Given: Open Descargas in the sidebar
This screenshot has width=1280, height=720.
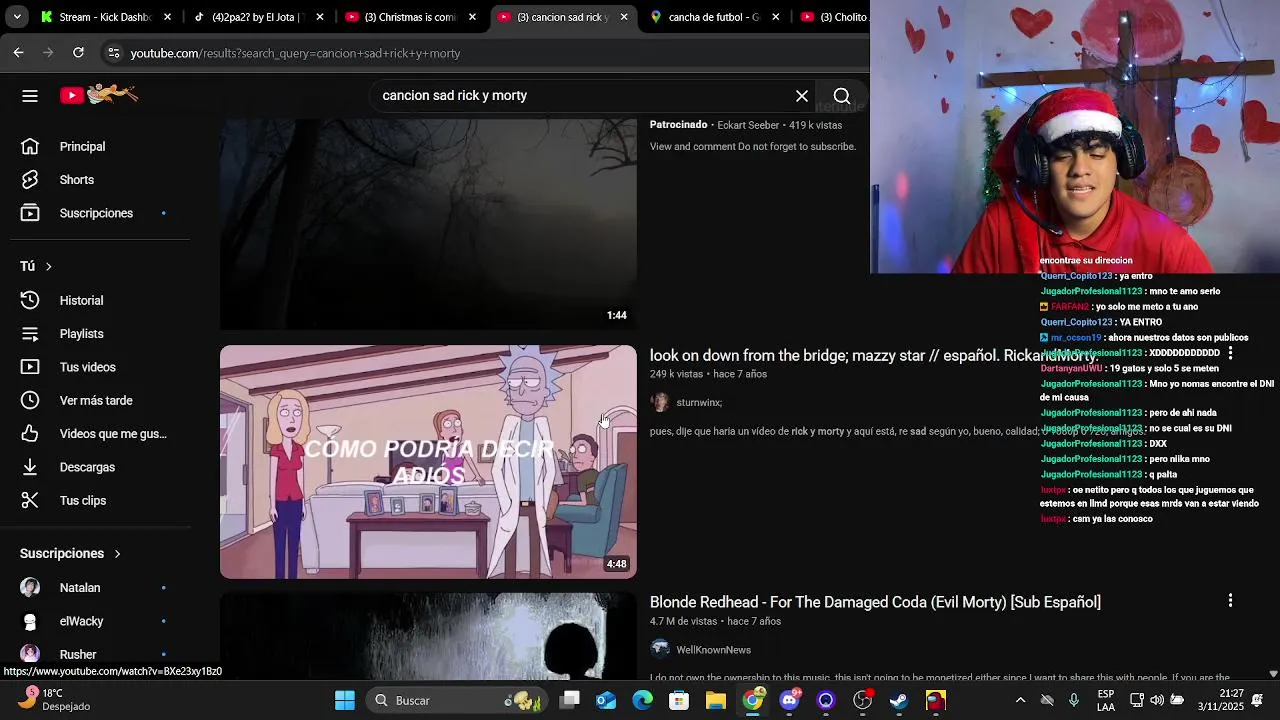Looking at the screenshot, I should pyautogui.click(x=100, y=467).
